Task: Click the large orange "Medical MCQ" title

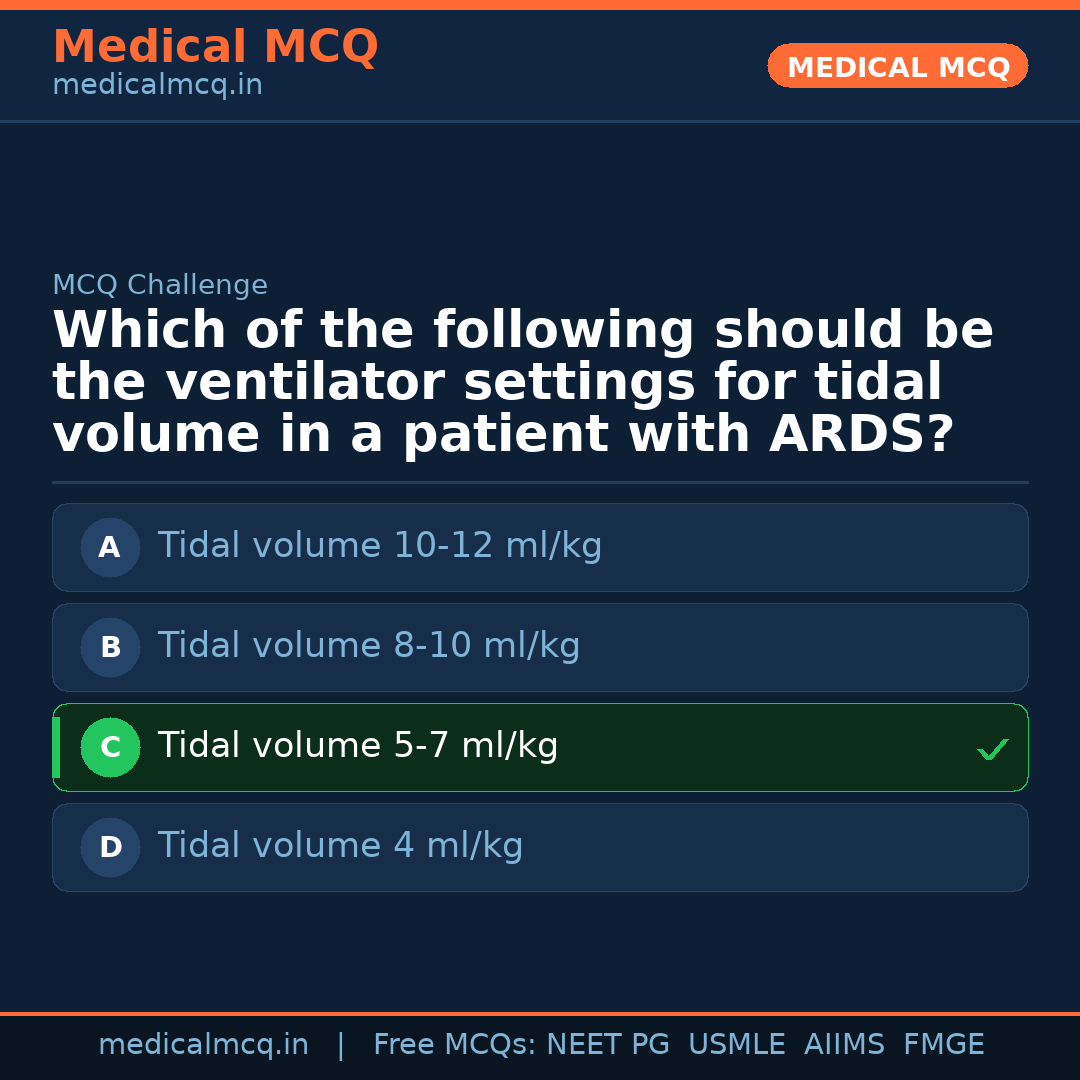Action: (x=215, y=47)
